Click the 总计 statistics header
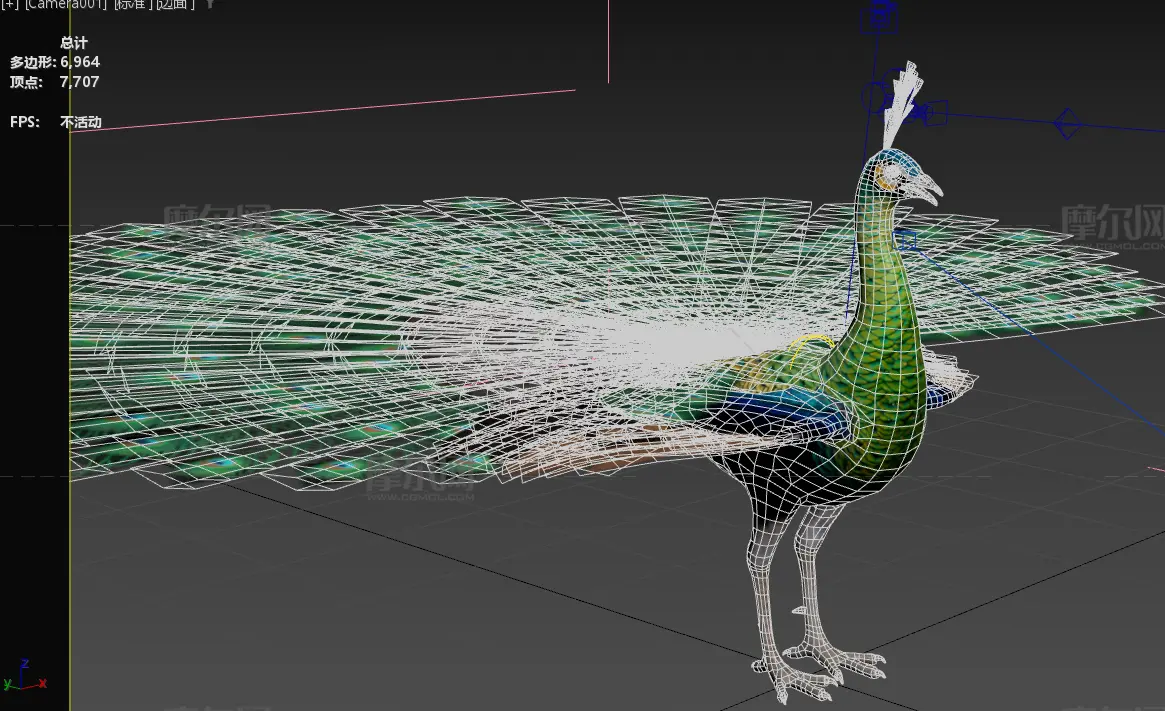 tap(74, 43)
